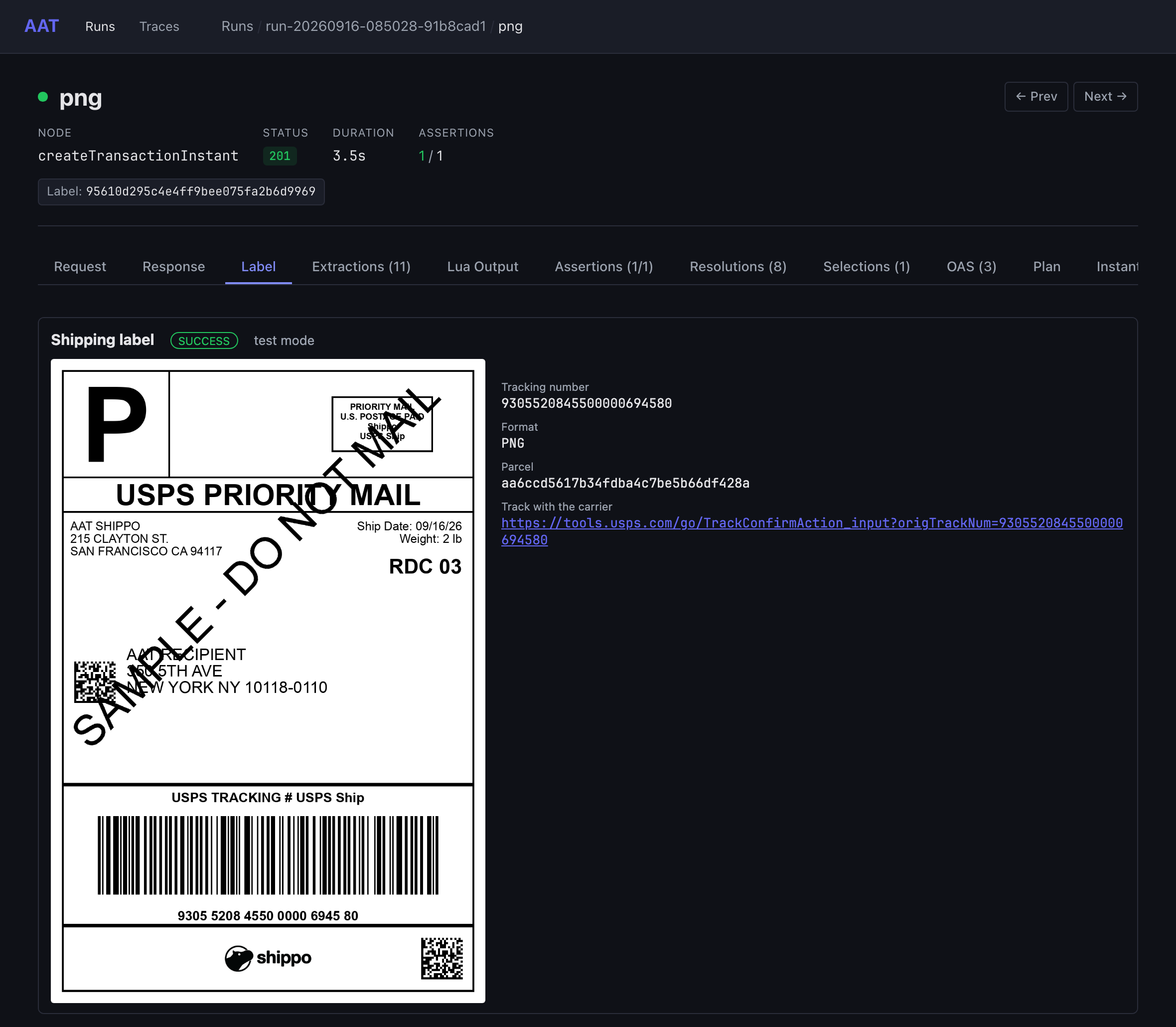The height and width of the screenshot is (1027, 1176).
Task: Open the Runs nav item
Action: tap(100, 26)
